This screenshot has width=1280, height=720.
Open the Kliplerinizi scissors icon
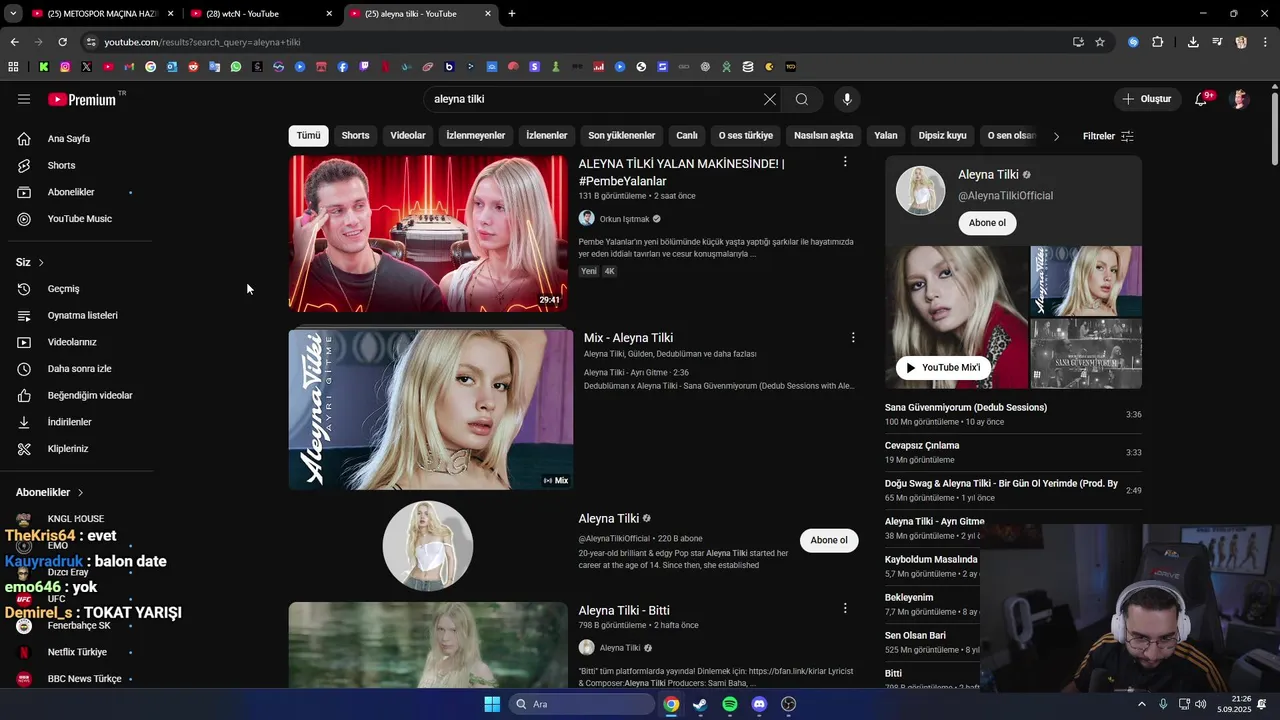click(x=24, y=449)
